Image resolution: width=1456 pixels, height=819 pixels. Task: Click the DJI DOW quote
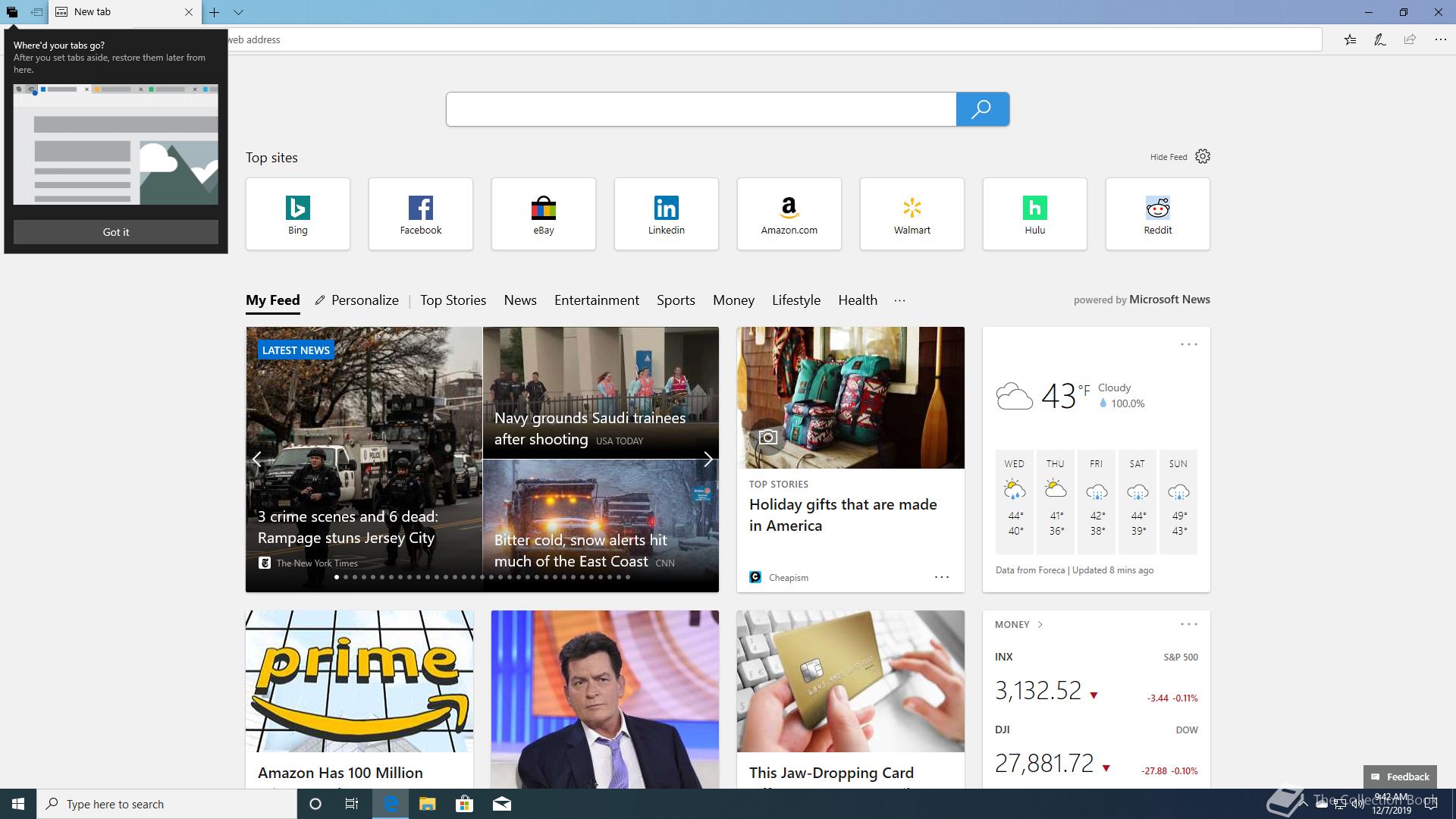click(x=1097, y=752)
